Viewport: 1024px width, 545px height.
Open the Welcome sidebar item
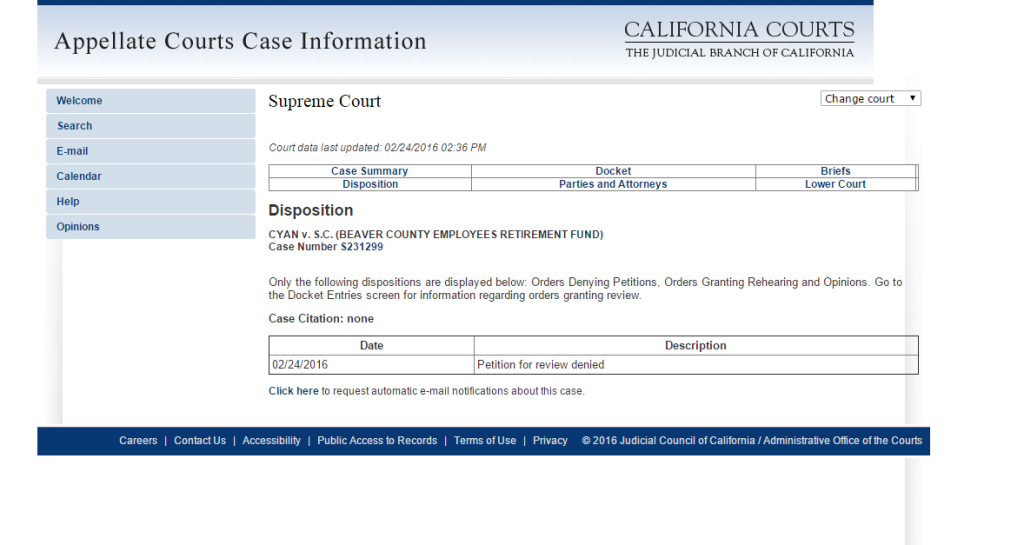(x=150, y=101)
